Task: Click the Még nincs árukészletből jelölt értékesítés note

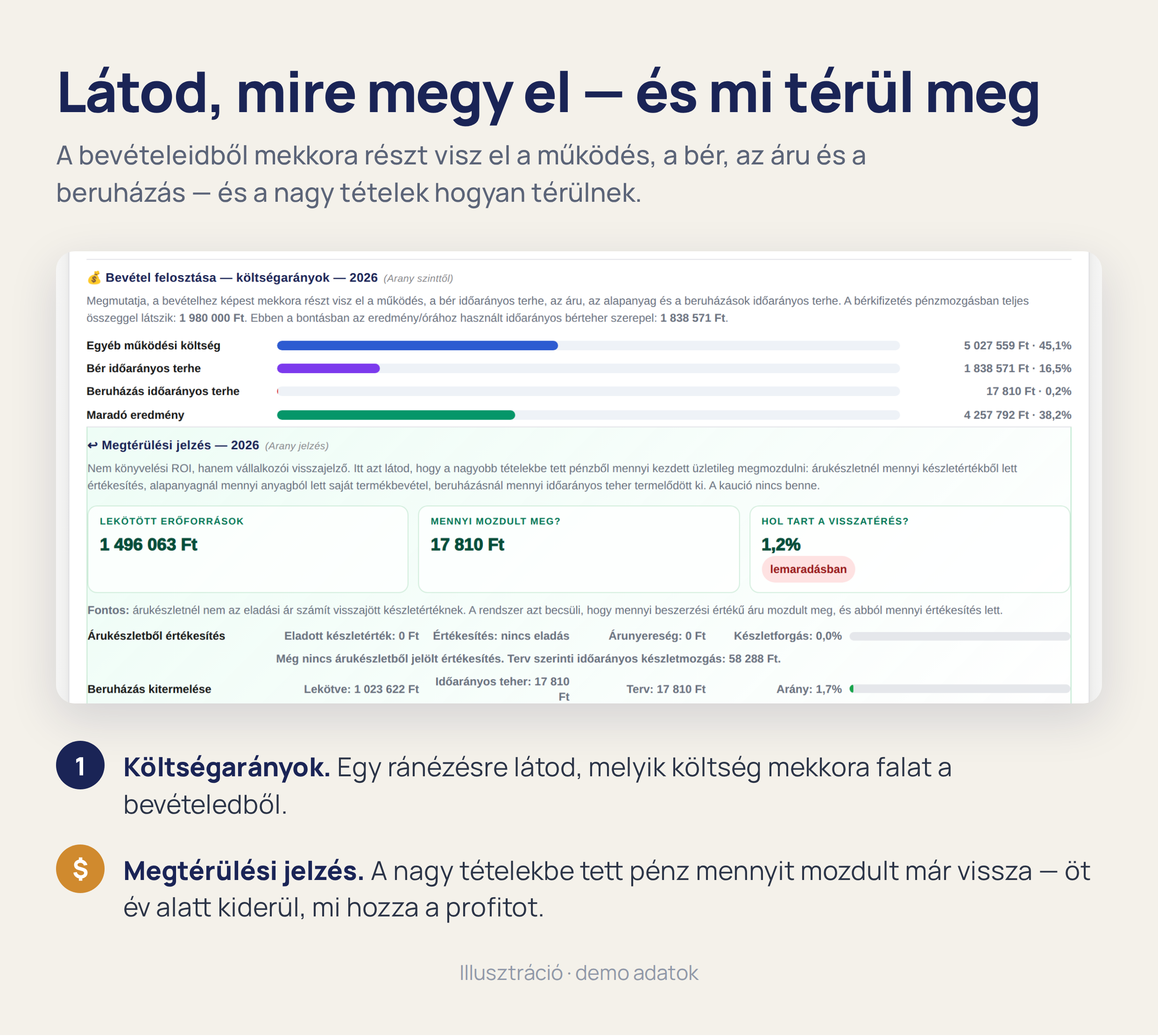Action: (x=528, y=659)
